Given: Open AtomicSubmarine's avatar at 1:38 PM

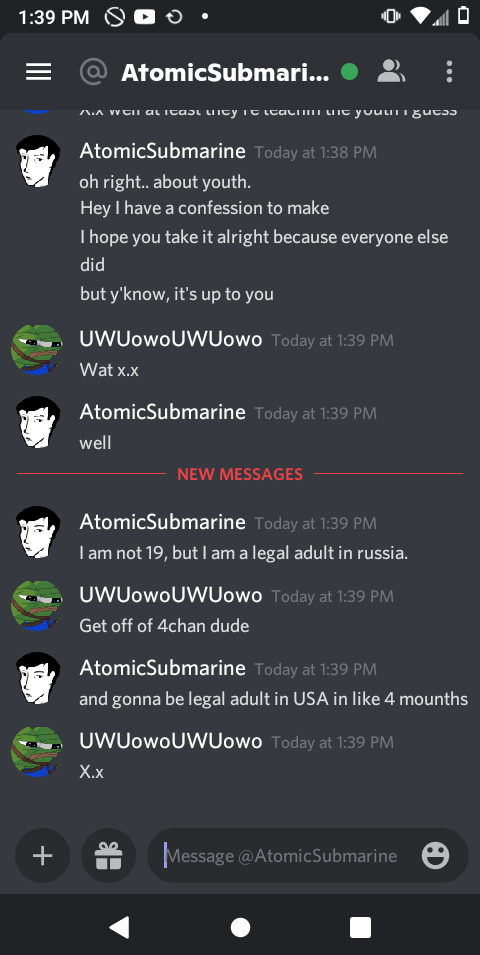Looking at the screenshot, I should click(38, 161).
